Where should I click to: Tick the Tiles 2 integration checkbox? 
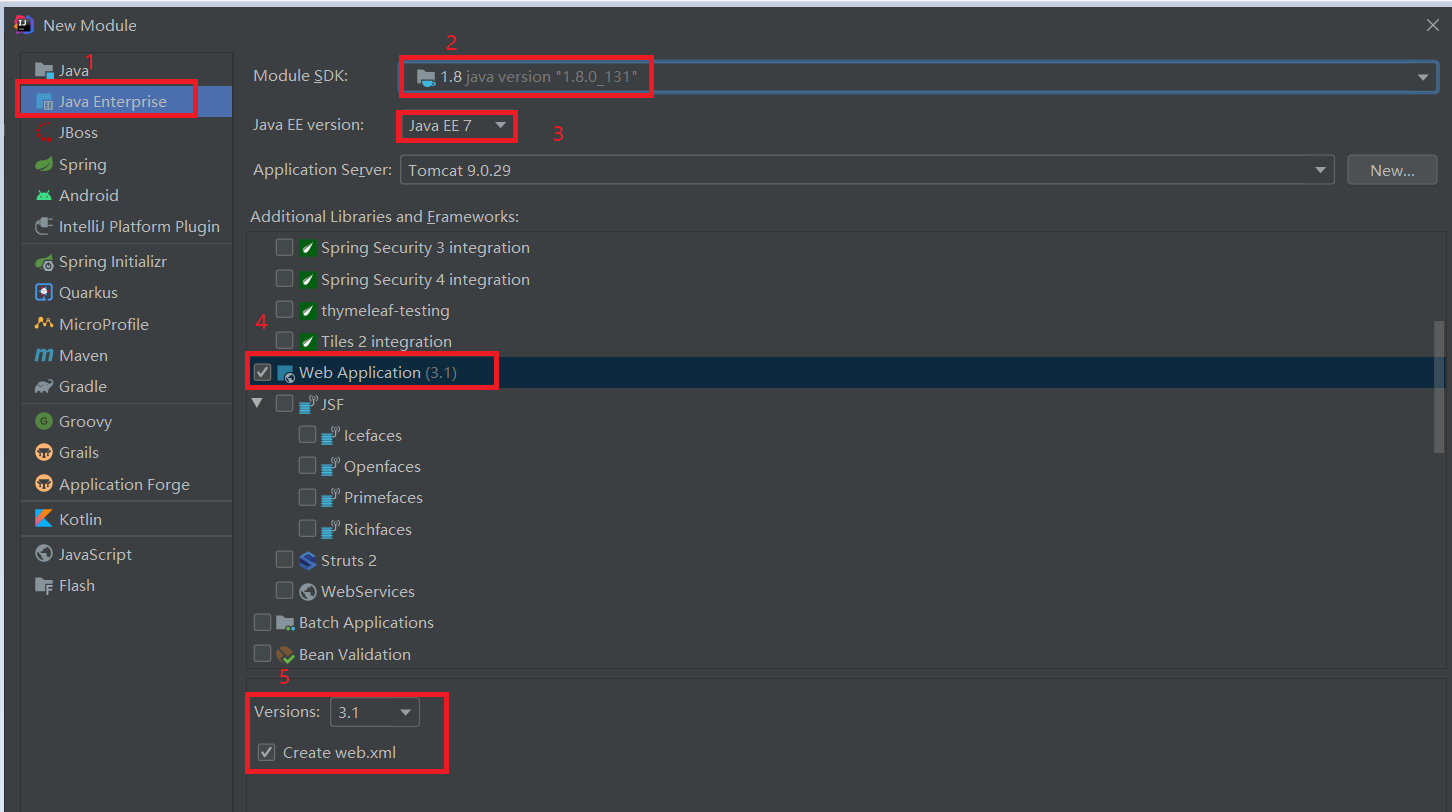pyautogui.click(x=285, y=341)
